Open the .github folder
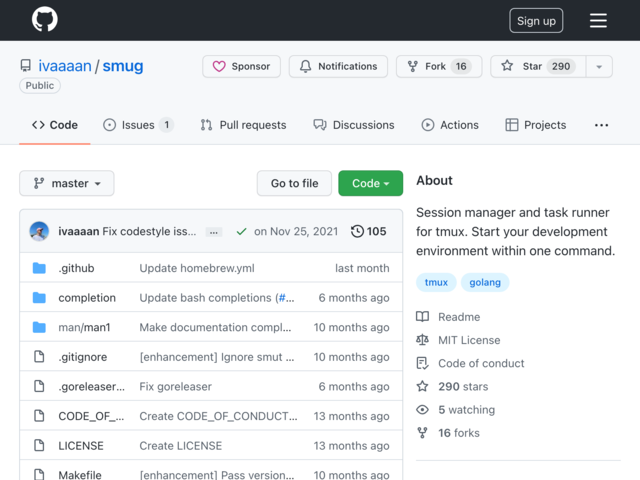Screen dimensions: 640x480 click(x=76, y=268)
